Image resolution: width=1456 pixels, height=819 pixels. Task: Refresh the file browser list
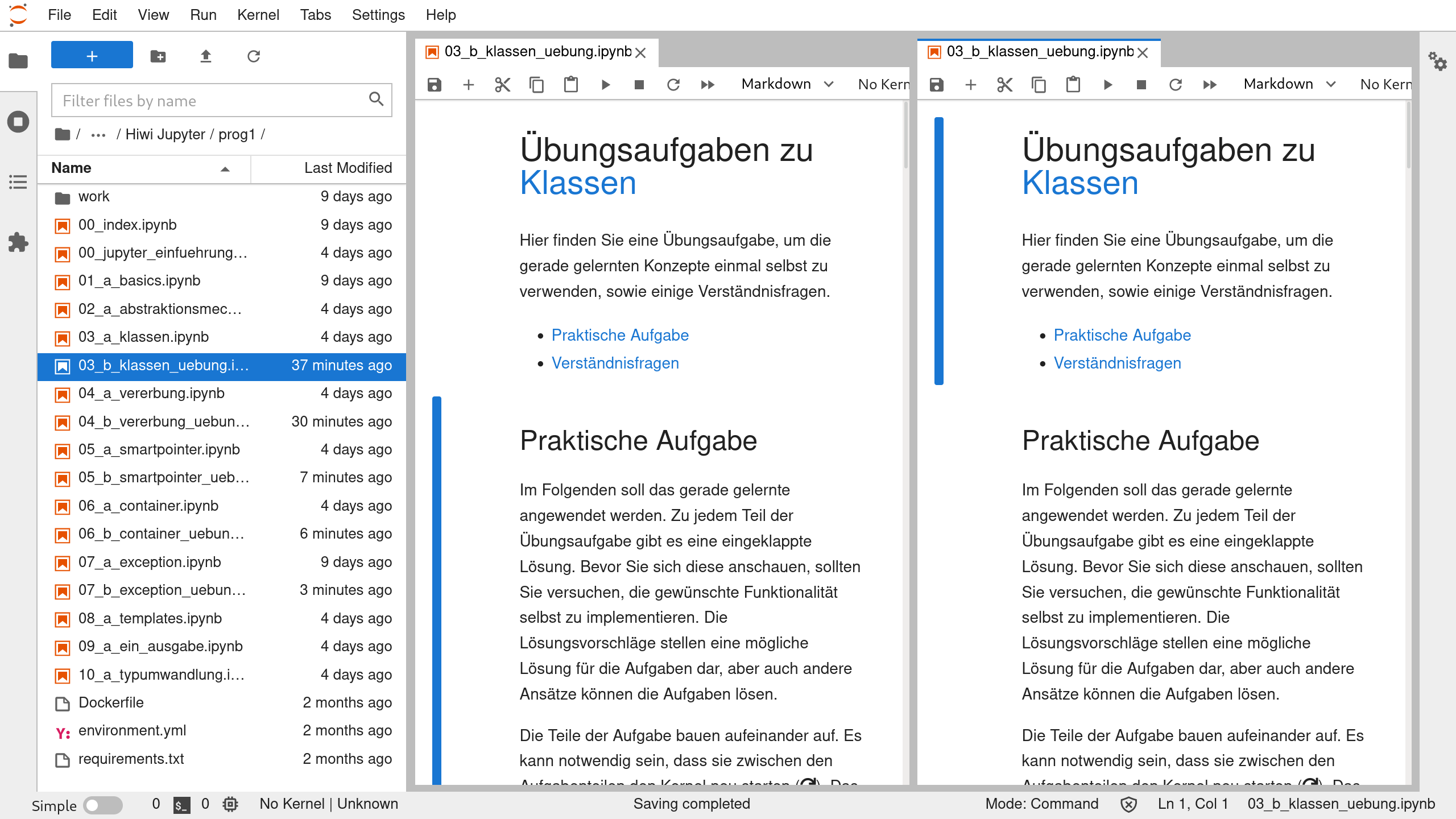pyautogui.click(x=254, y=56)
